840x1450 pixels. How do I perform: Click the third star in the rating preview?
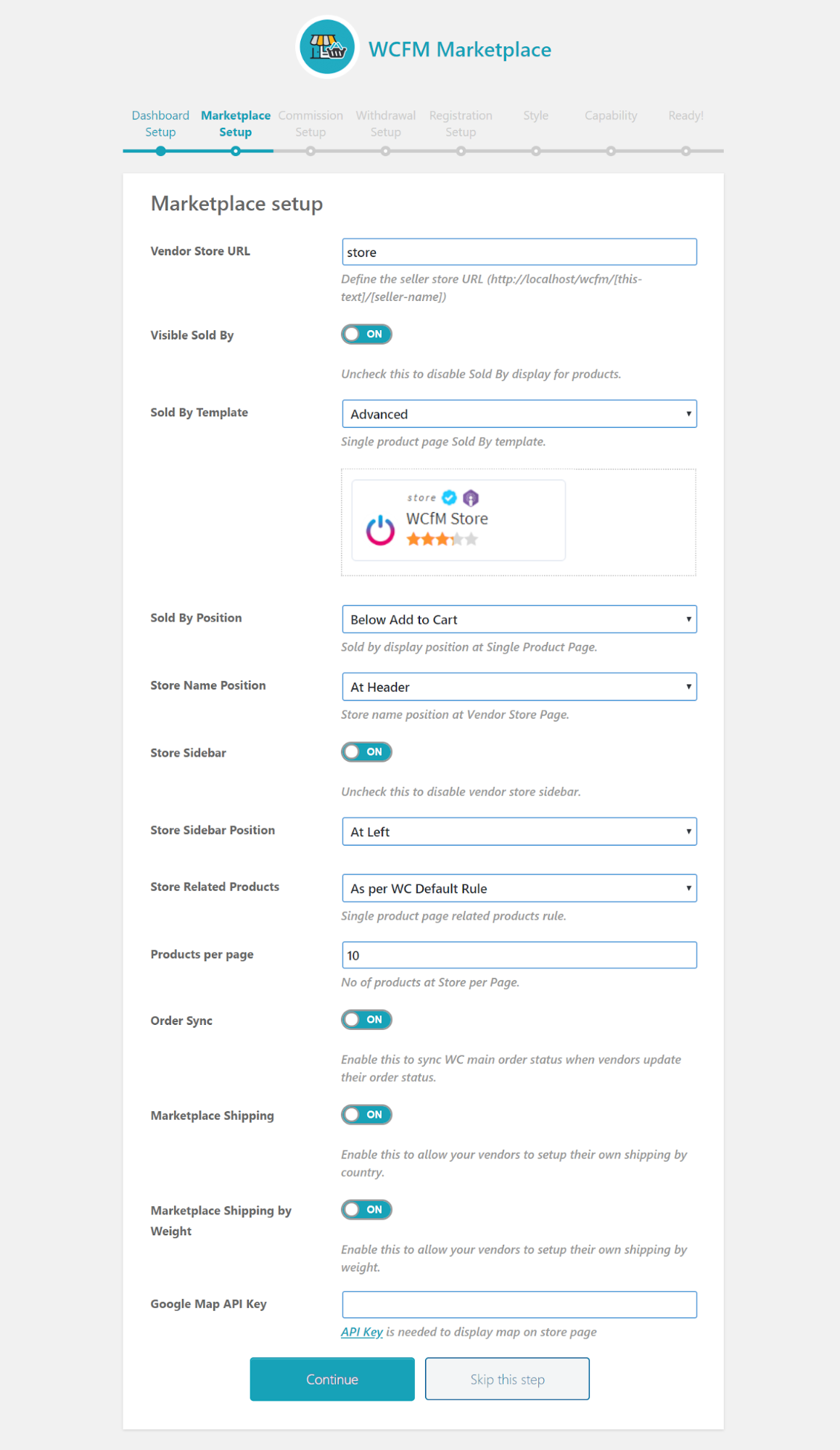(443, 539)
